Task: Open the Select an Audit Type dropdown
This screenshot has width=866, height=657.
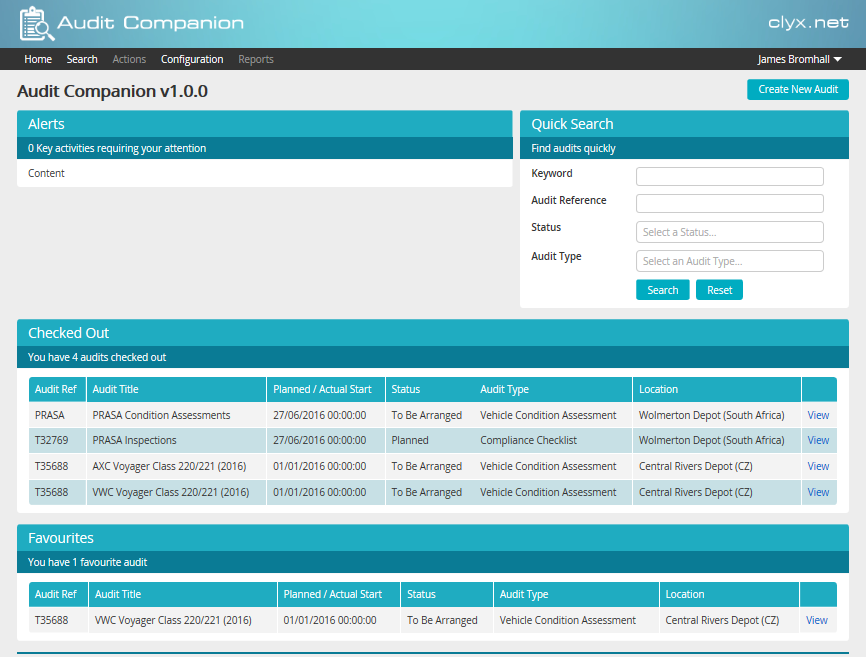Action: tap(730, 261)
